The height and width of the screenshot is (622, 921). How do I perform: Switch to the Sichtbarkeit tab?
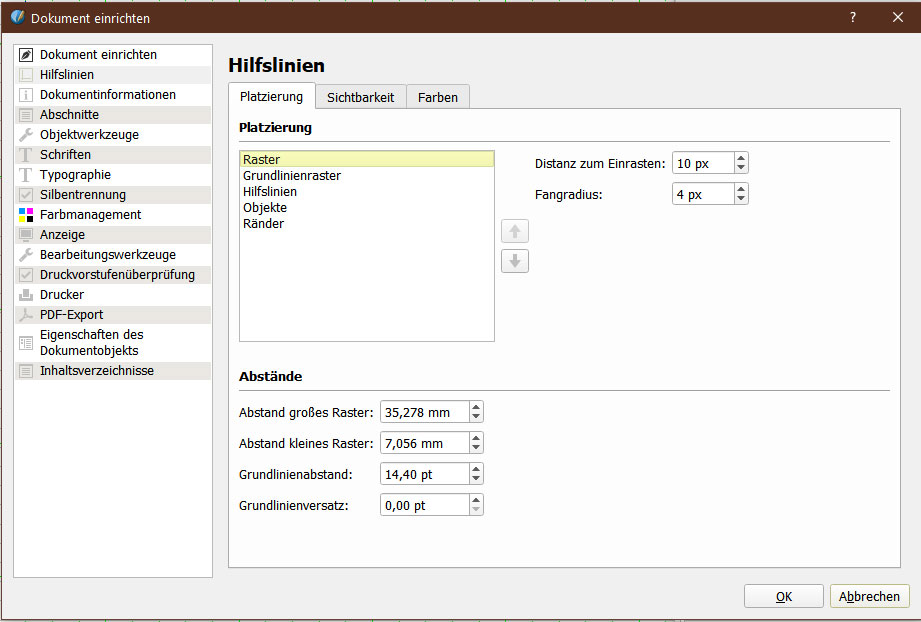coord(360,97)
